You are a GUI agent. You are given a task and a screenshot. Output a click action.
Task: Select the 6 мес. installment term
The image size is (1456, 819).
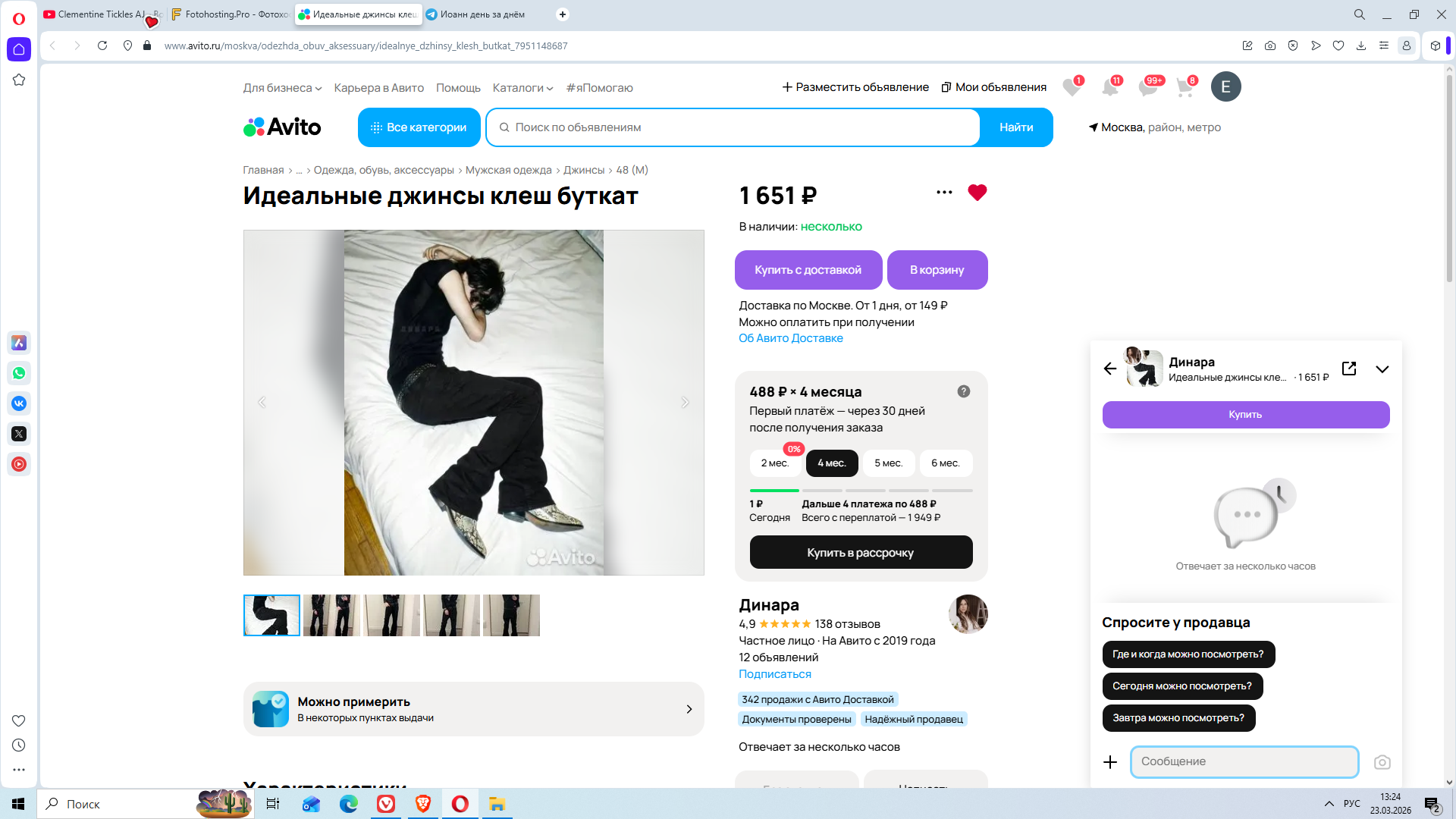(945, 463)
